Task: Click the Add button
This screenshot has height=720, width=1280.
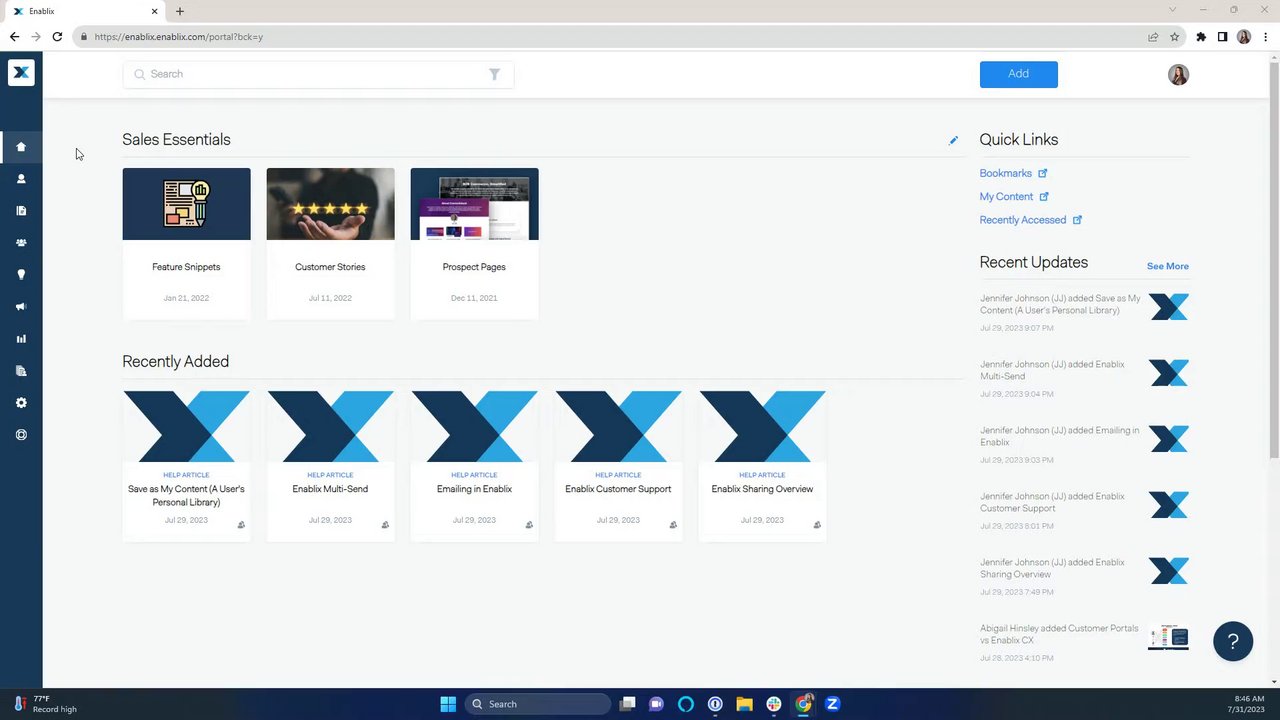Action: [x=1018, y=74]
